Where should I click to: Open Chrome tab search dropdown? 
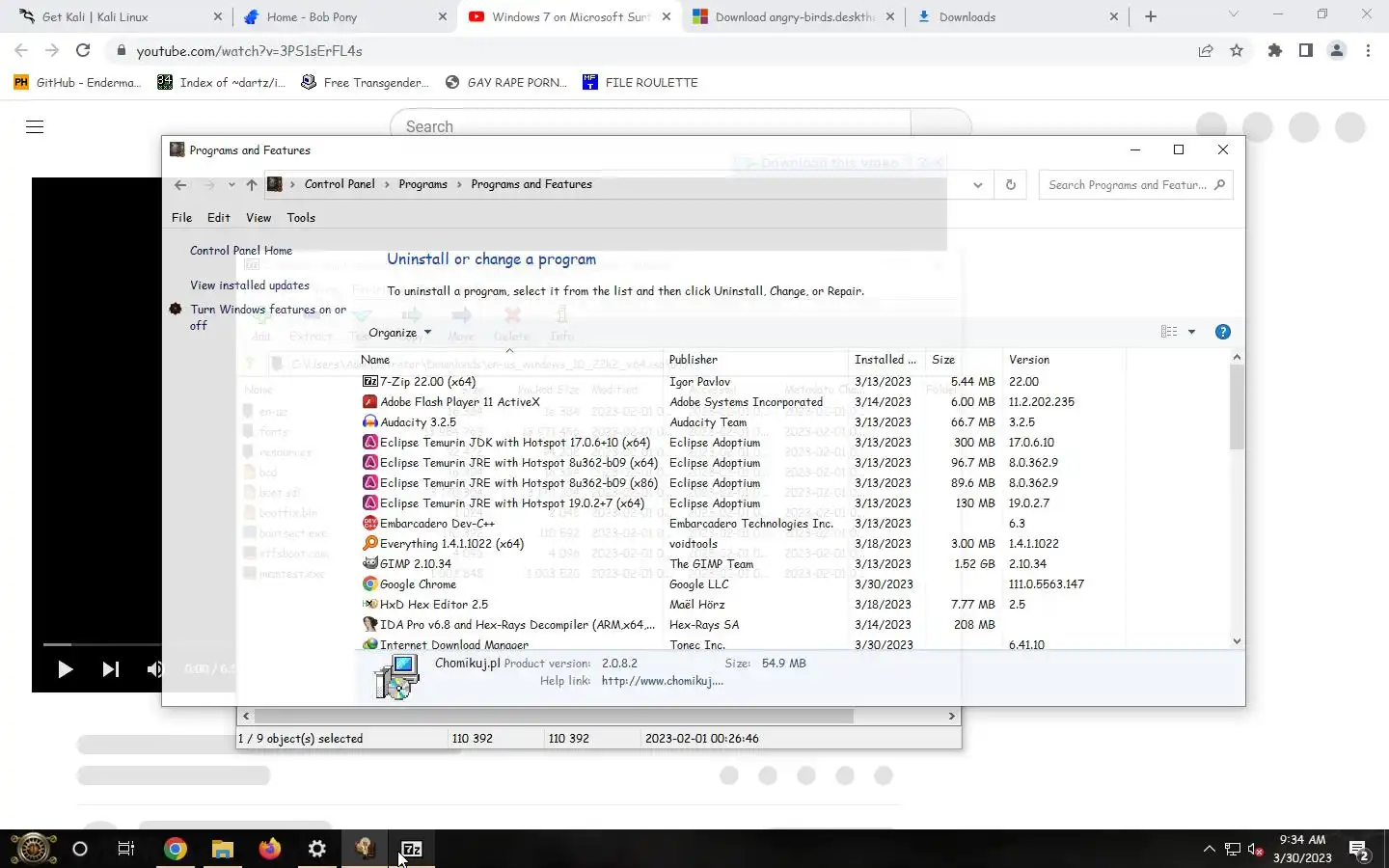(x=1233, y=15)
